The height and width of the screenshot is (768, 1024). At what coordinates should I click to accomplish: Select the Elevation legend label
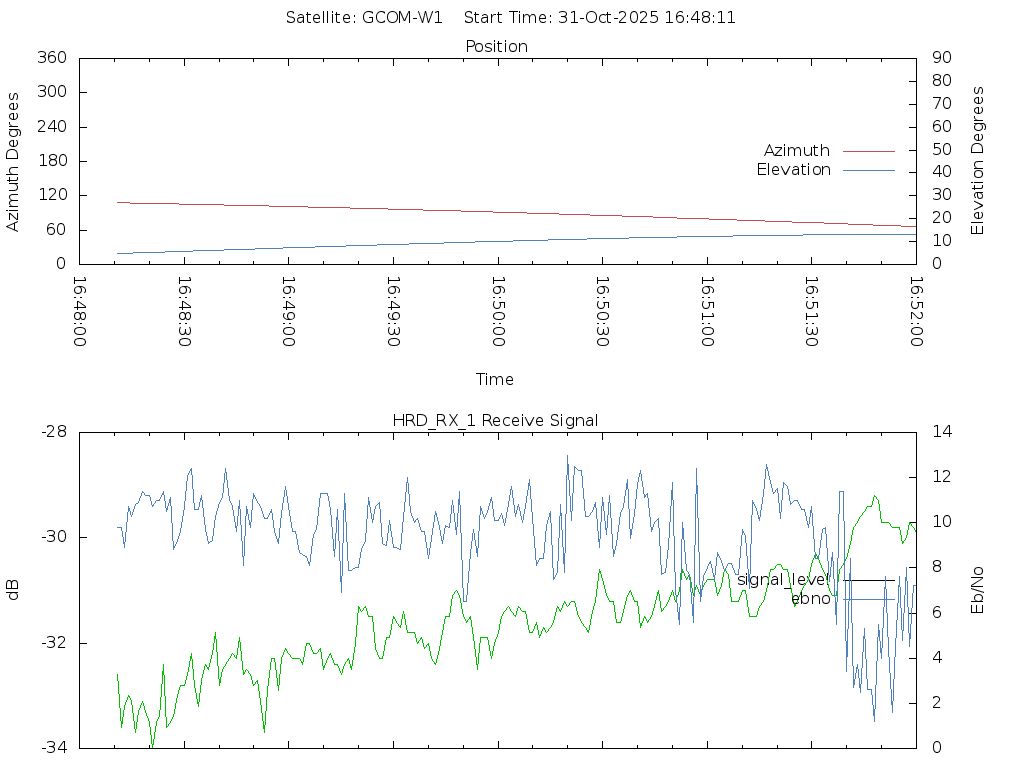[x=793, y=170]
